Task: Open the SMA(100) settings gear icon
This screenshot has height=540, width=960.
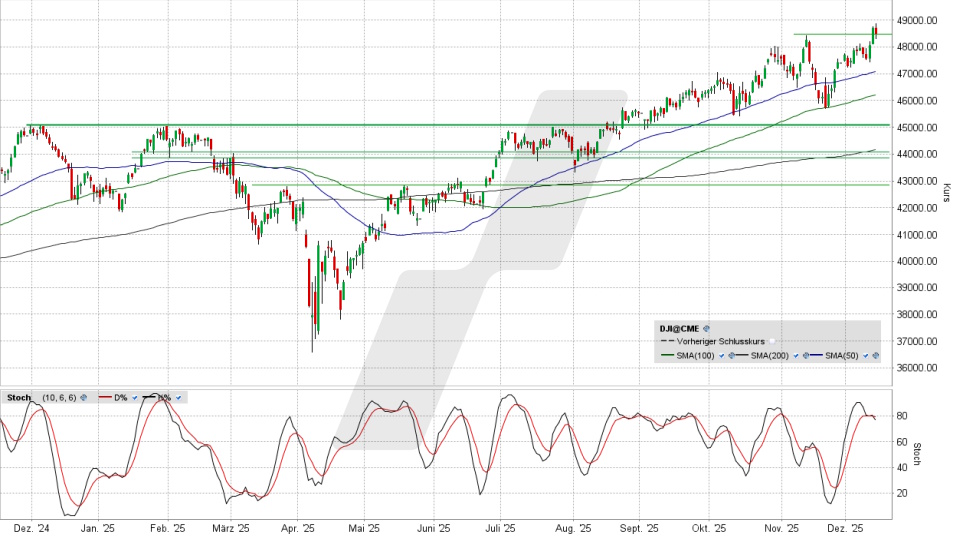Action: tap(732, 356)
